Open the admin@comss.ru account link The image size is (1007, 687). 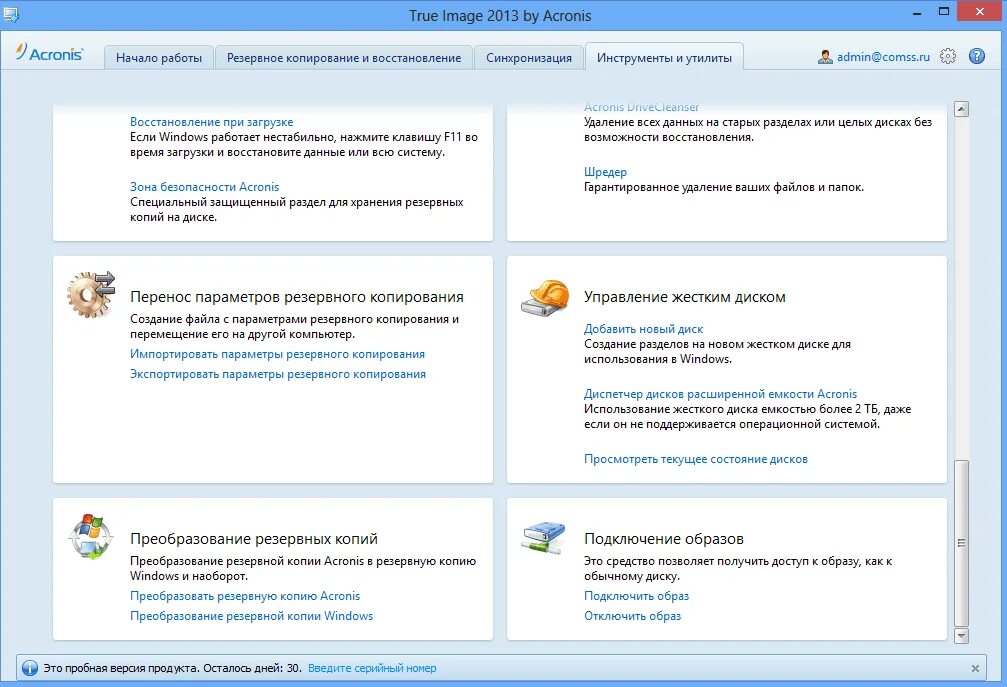click(883, 57)
